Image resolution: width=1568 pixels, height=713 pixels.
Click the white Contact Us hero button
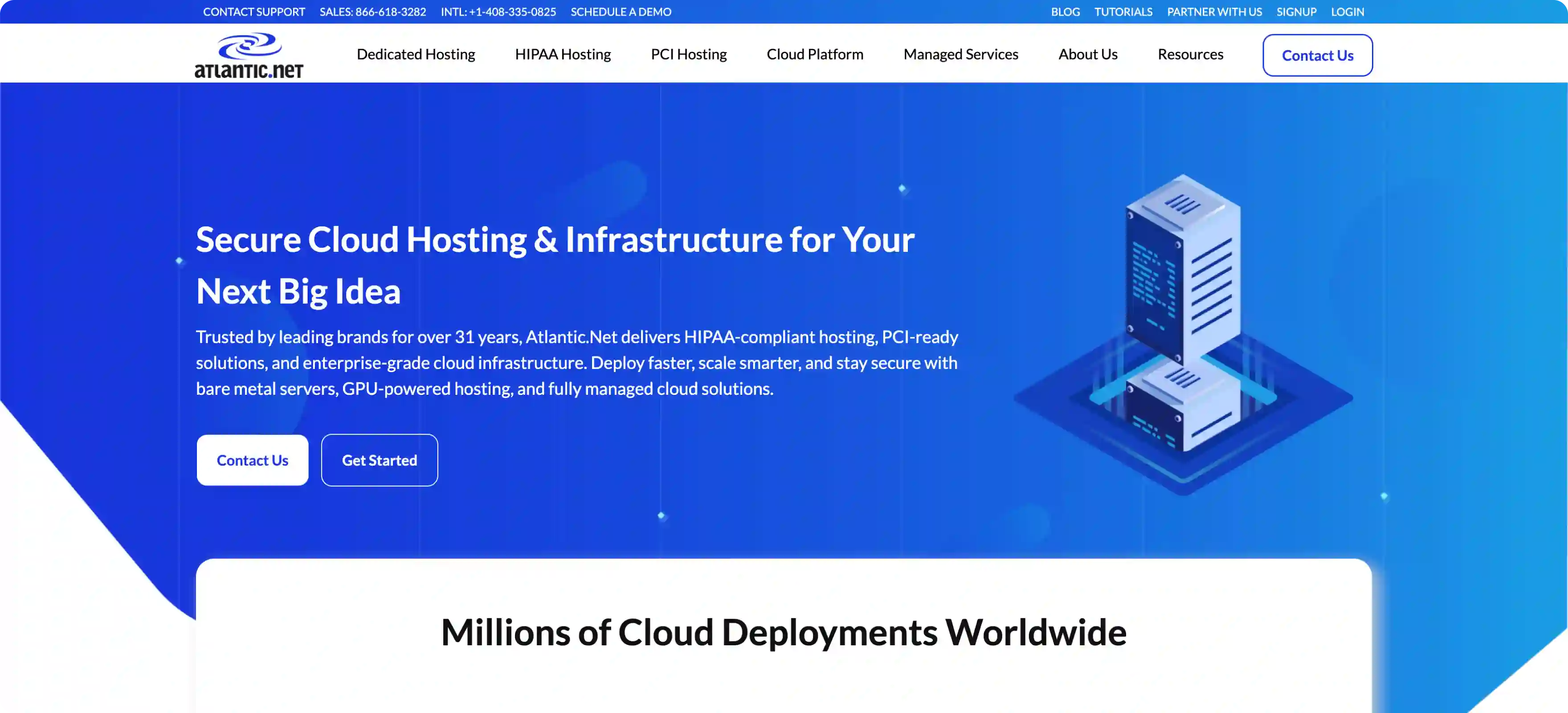[252, 460]
